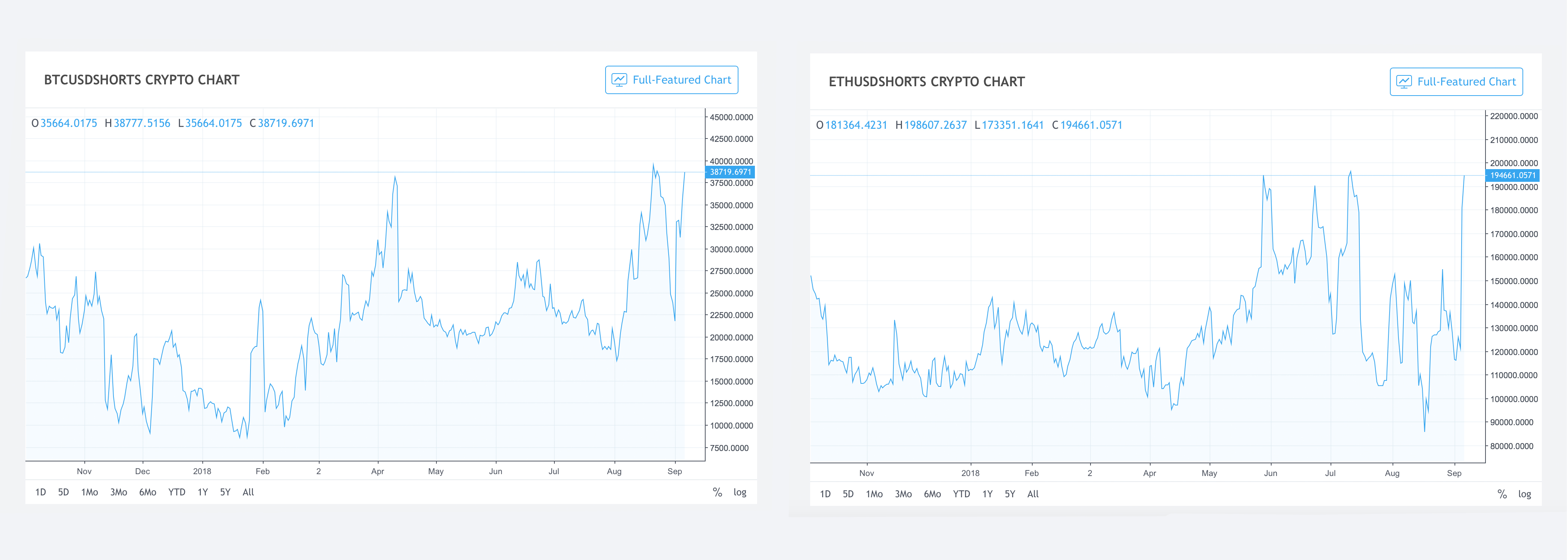
Task: Enable log scale on ETH chart
Action: coord(1524,494)
